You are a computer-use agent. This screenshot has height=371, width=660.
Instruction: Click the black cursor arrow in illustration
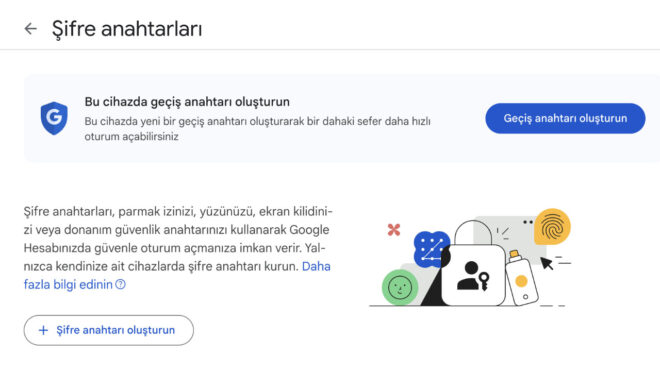point(546,263)
